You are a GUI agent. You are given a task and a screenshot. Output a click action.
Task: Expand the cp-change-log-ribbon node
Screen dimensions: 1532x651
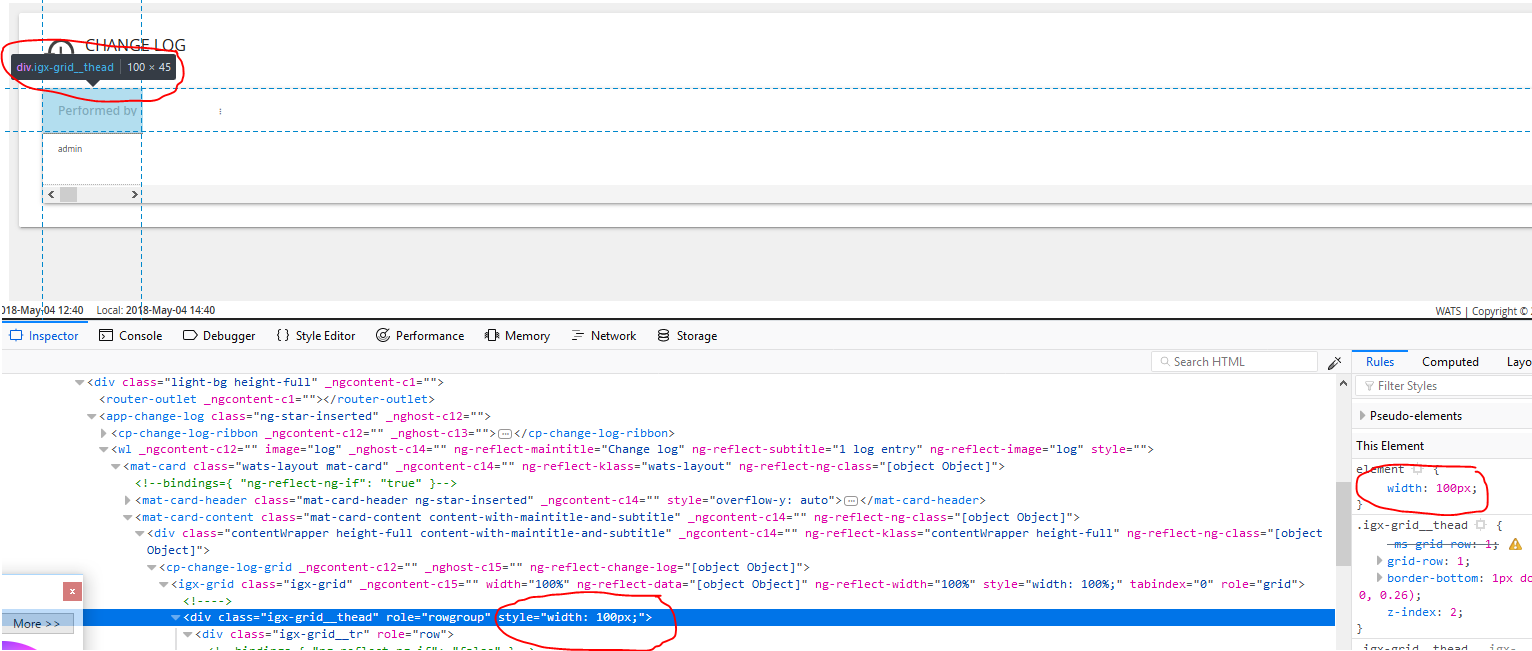click(104, 433)
